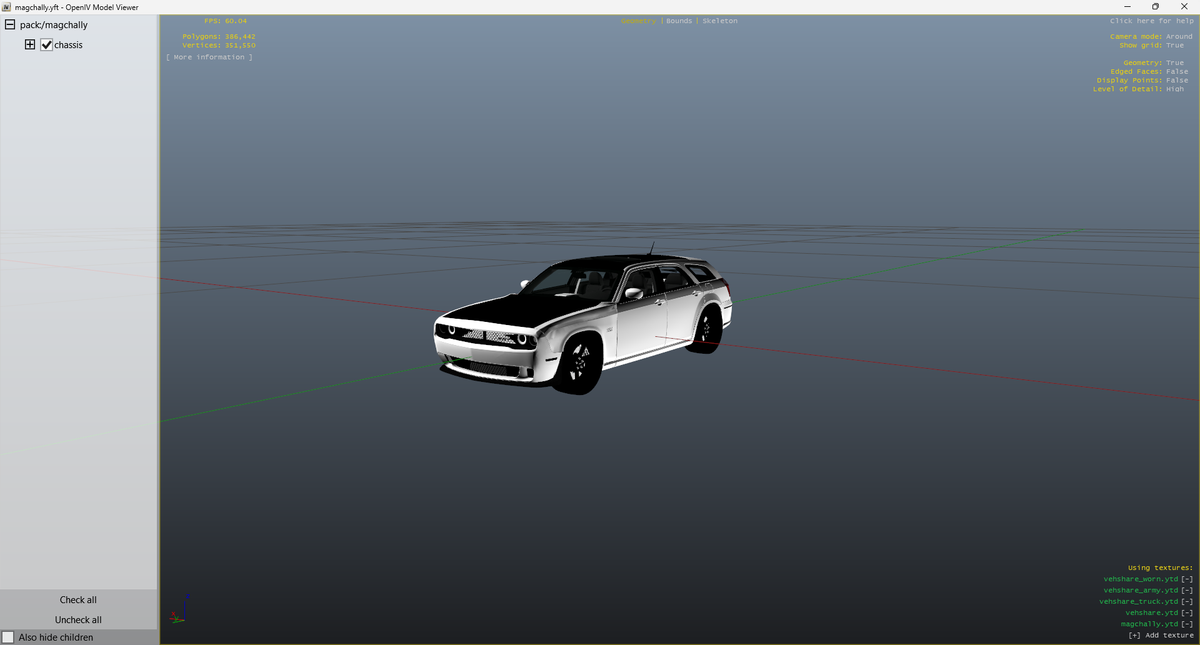Remove vehshare_army.ytd via its [-] icon
Image resolution: width=1200 pixels, height=645 pixels.
tap(1187, 590)
